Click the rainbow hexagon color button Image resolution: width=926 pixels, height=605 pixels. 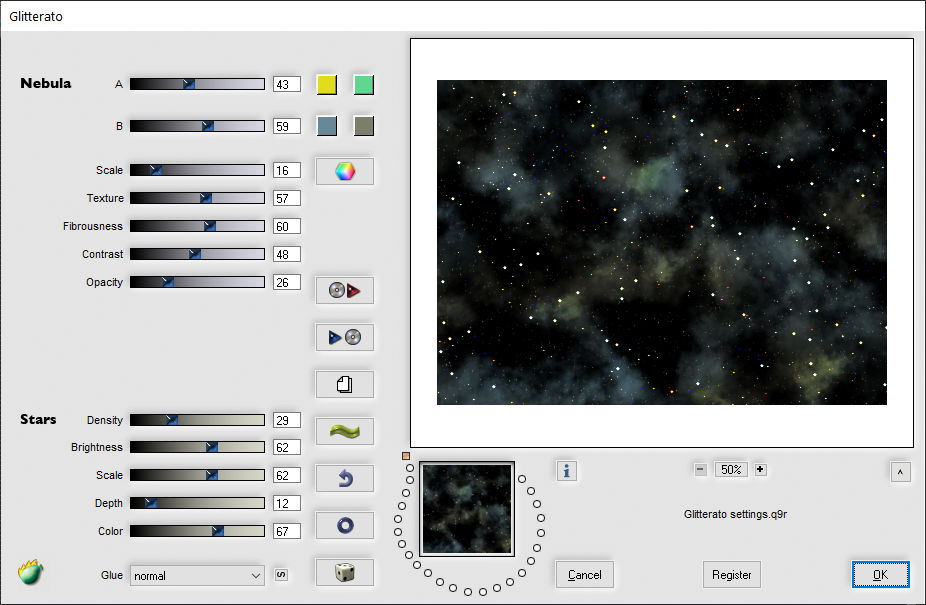click(x=345, y=171)
